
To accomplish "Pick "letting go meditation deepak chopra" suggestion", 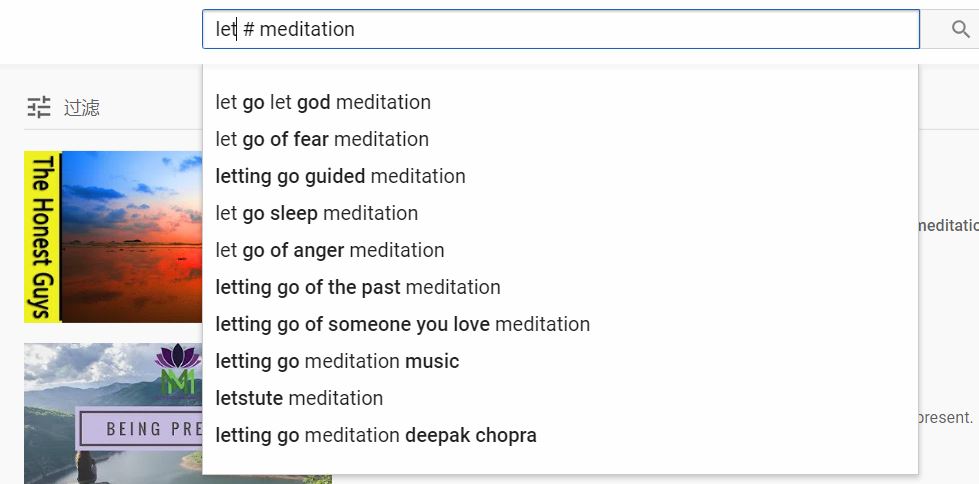I will coord(376,435).
